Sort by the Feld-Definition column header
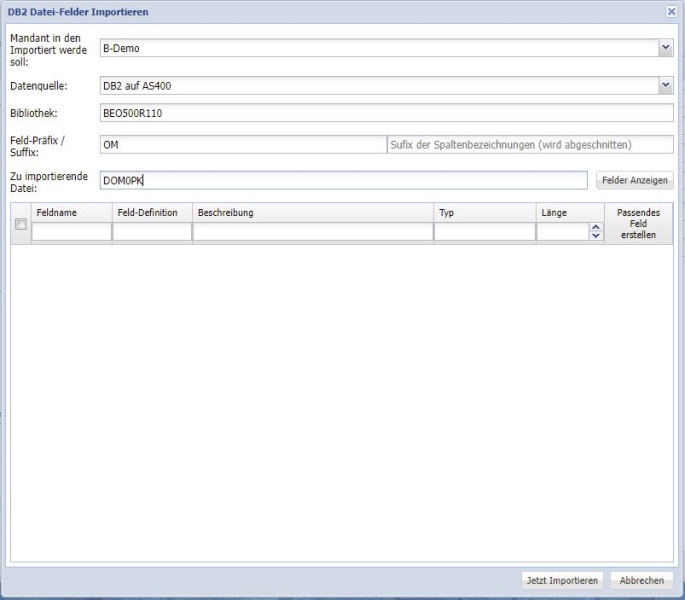Image resolution: width=685 pixels, height=600 pixels. [x=152, y=213]
